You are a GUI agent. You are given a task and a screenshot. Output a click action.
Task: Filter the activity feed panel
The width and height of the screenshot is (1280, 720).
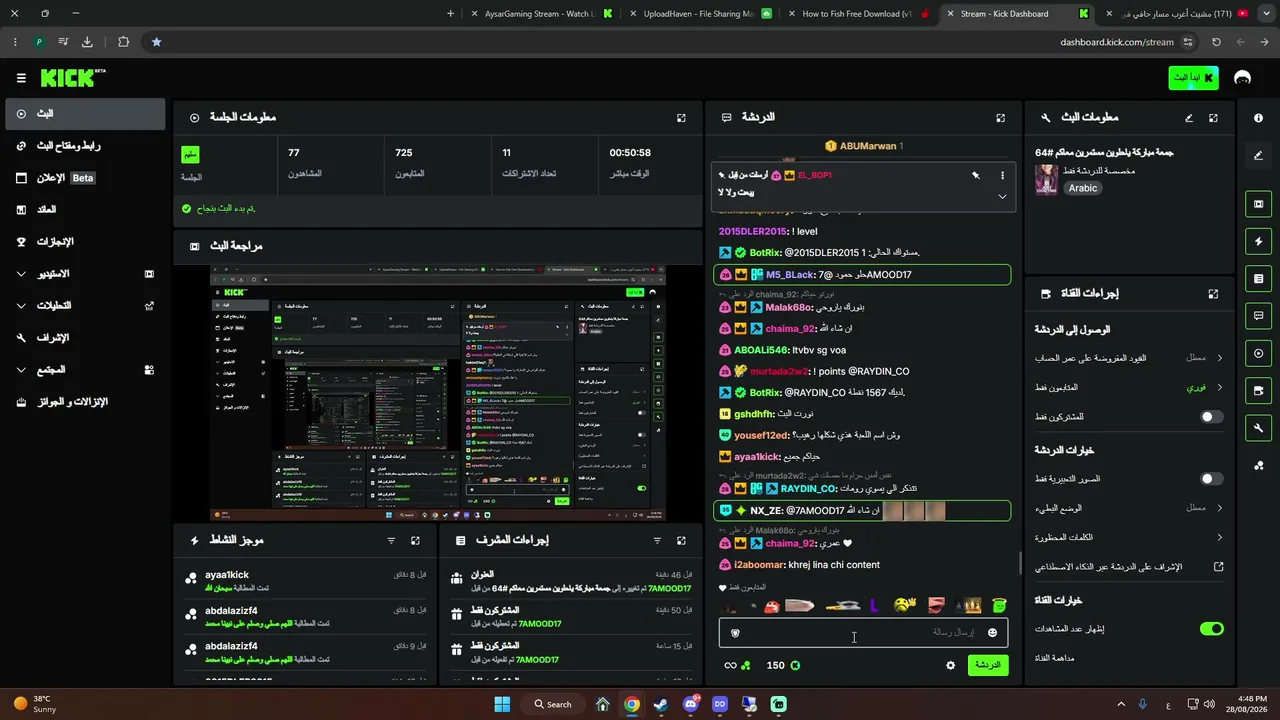point(391,541)
